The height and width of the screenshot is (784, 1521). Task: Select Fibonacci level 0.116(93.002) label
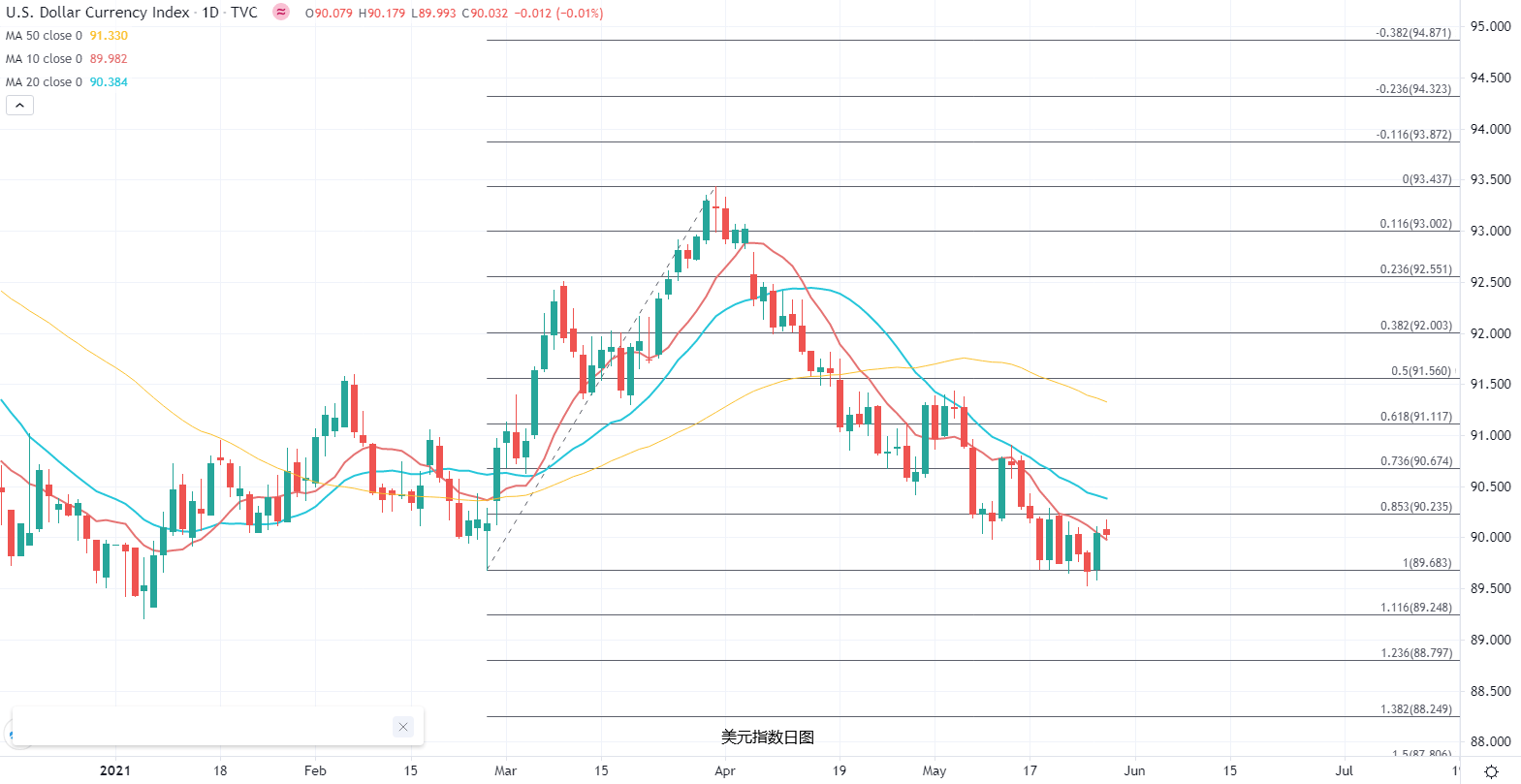[x=1416, y=224]
